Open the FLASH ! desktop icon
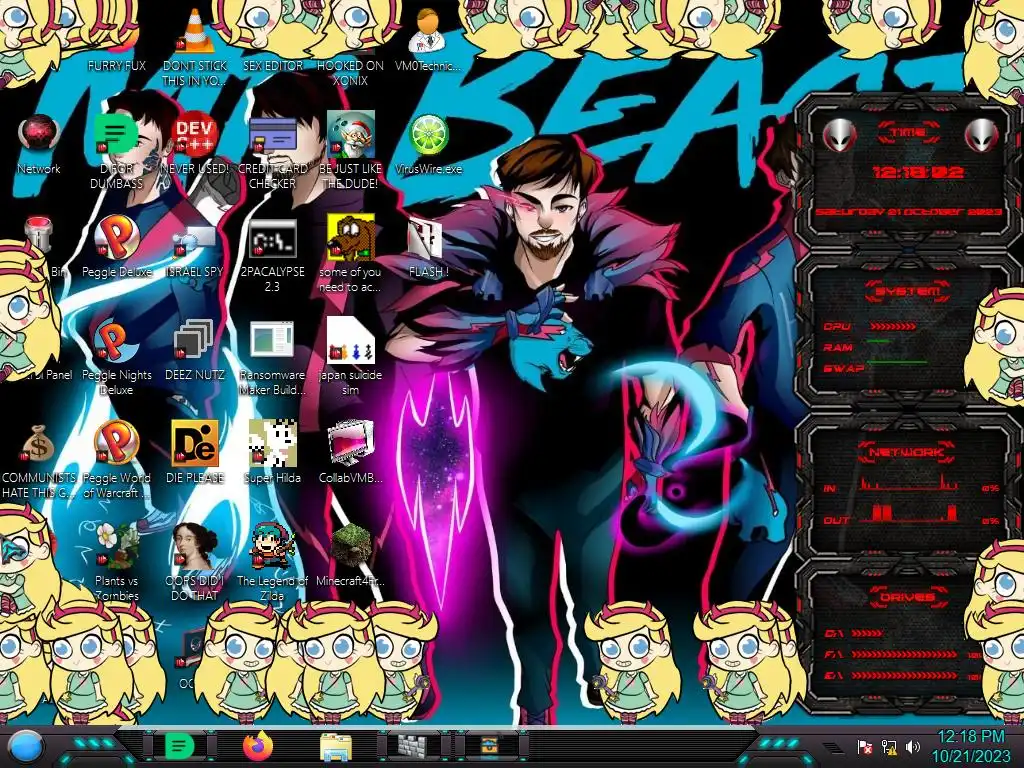This screenshot has width=1024, height=768. click(x=428, y=238)
